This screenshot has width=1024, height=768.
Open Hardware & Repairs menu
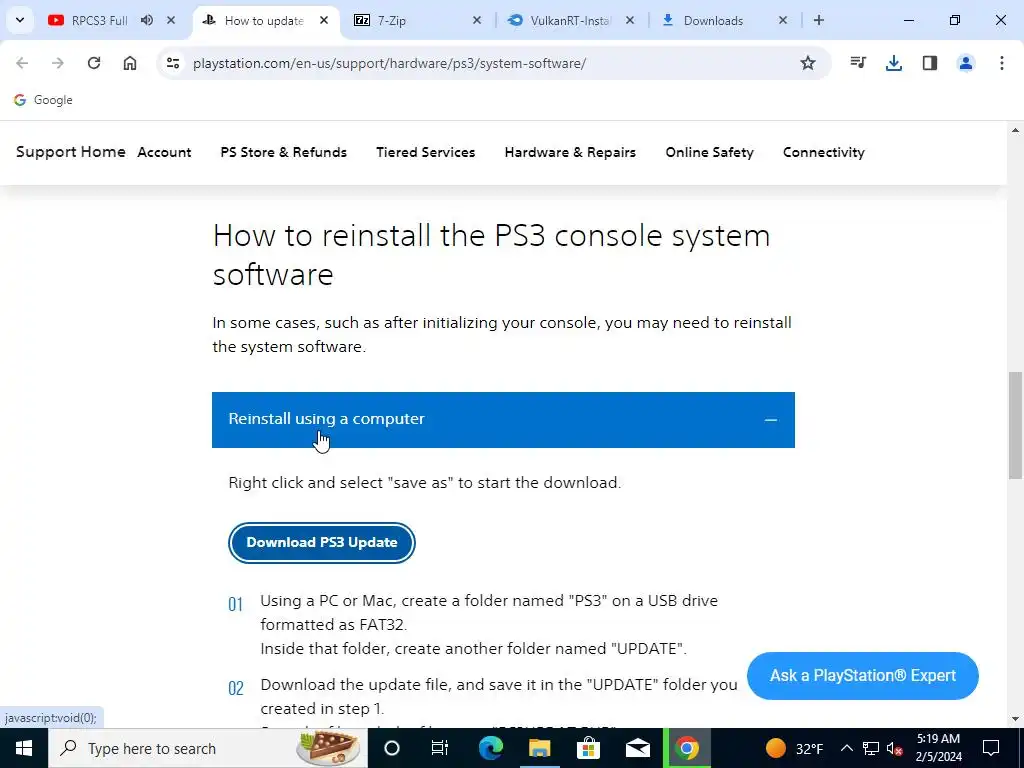(x=570, y=152)
